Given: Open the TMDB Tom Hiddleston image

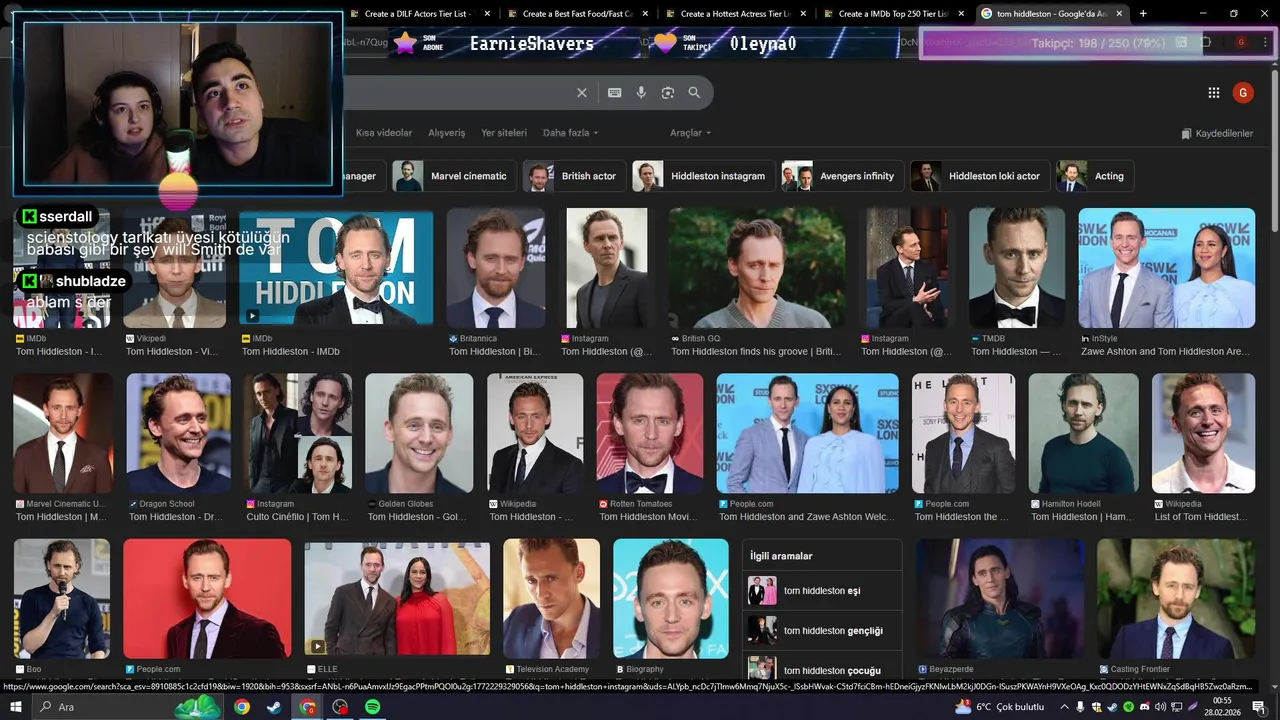Looking at the screenshot, I should (x=1016, y=268).
